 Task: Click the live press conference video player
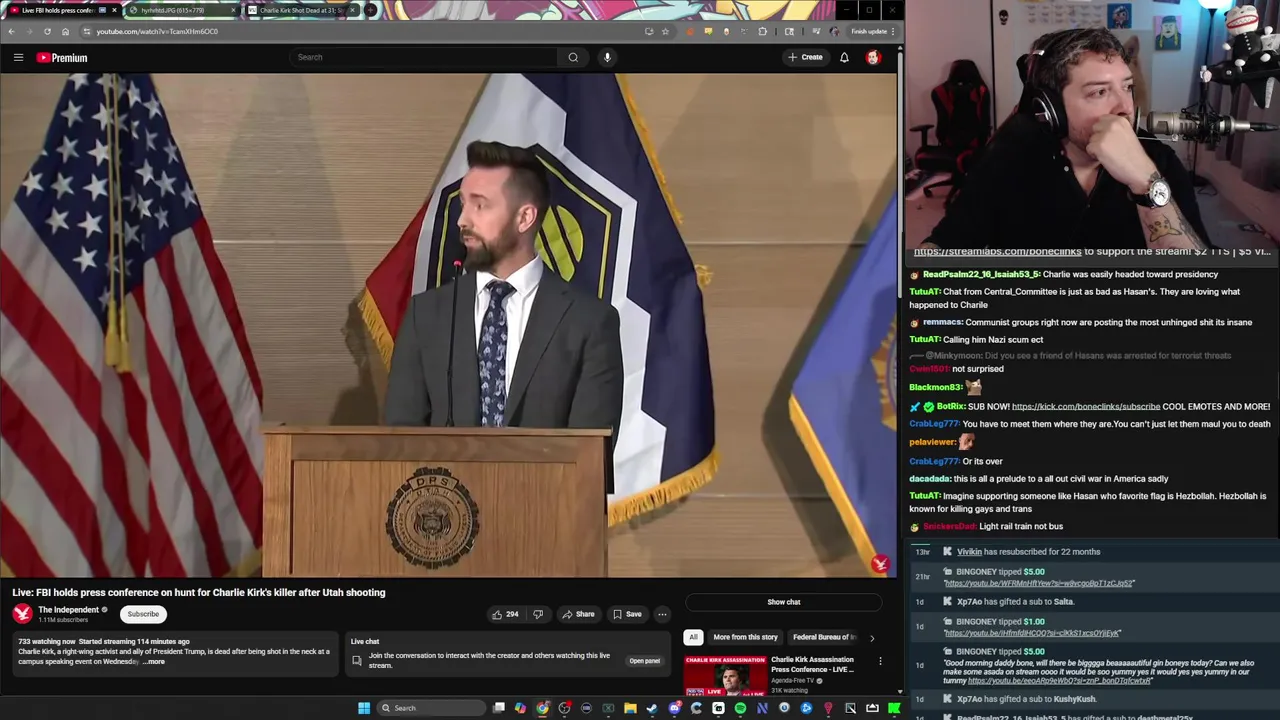pyautogui.click(x=448, y=325)
